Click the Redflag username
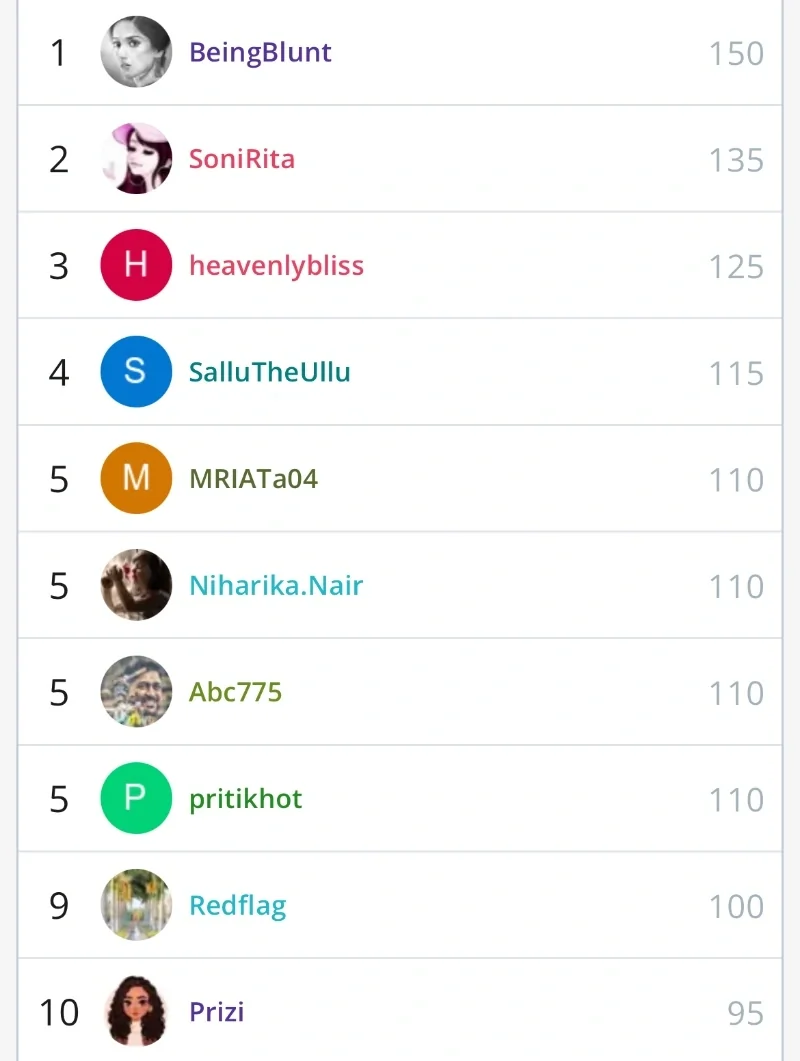 coord(238,906)
